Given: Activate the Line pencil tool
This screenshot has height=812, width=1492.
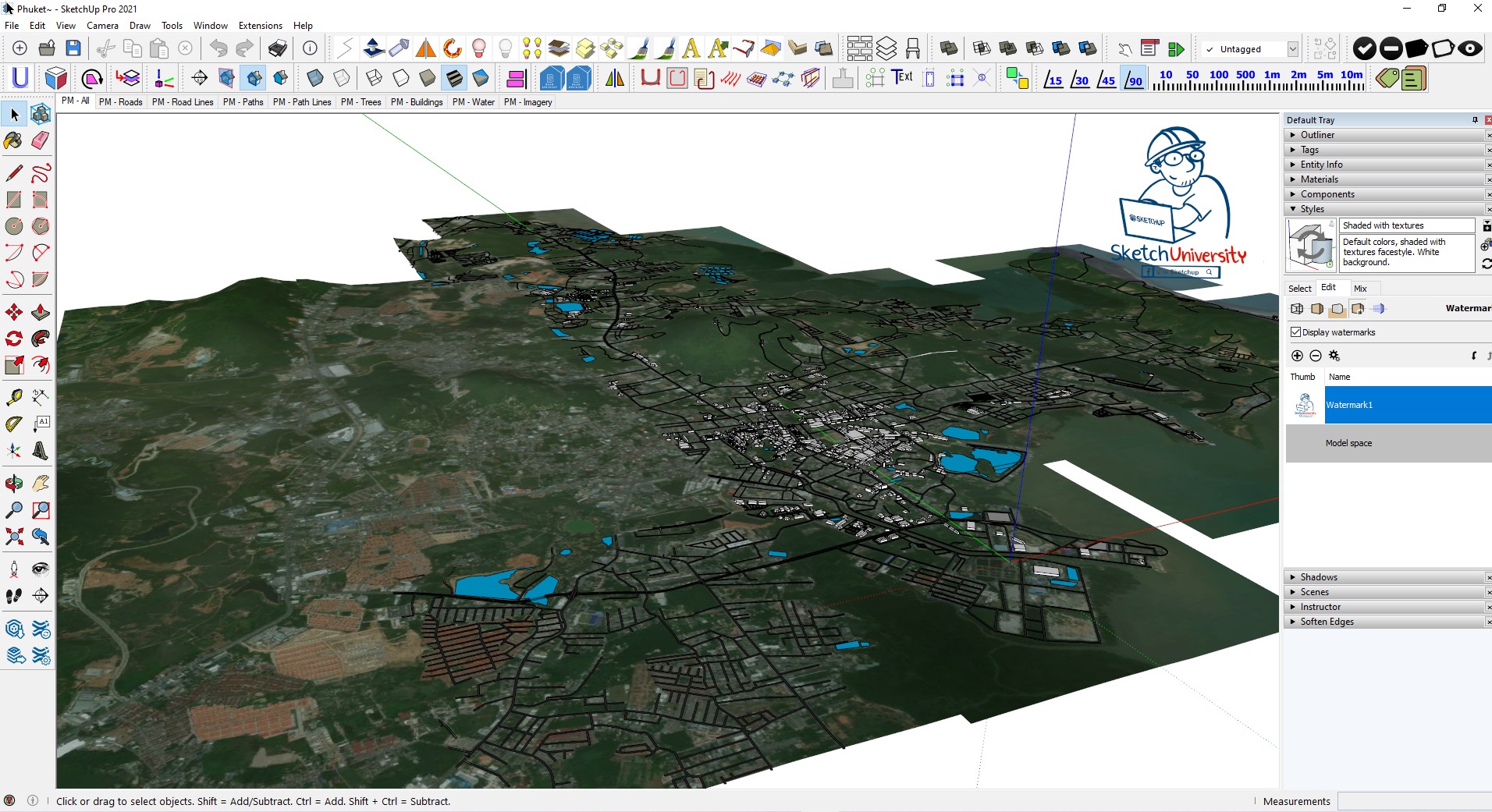Looking at the screenshot, I should (14, 172).
